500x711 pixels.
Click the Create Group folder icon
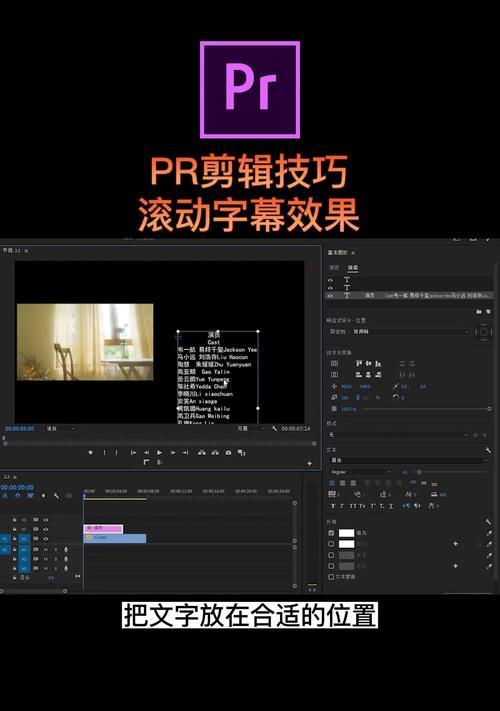coord(479,312)
